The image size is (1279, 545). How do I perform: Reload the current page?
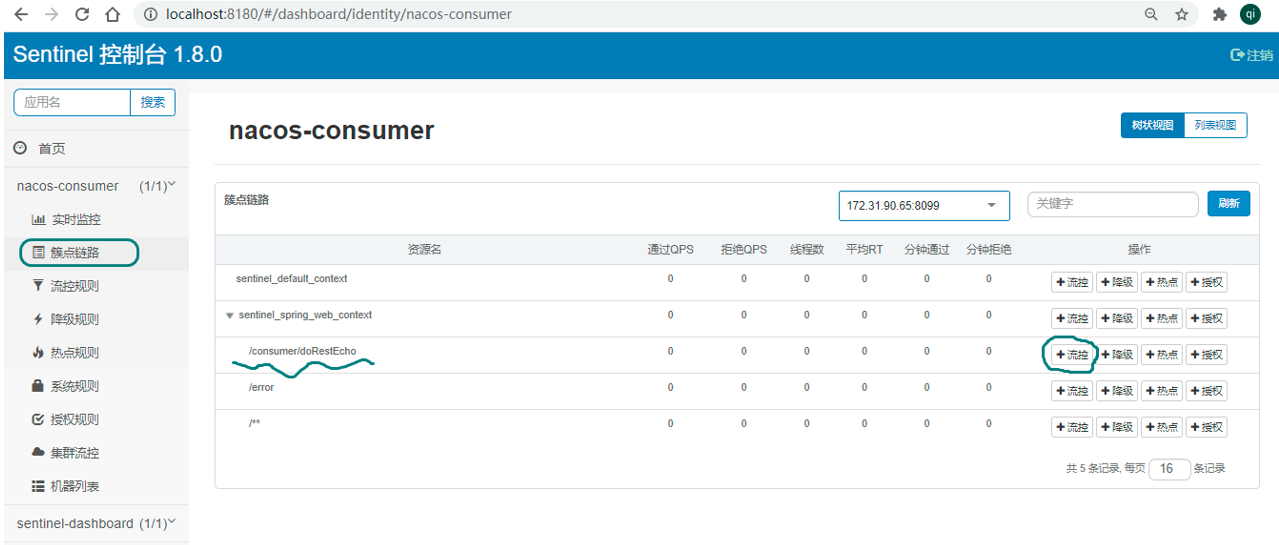[82, 14]
